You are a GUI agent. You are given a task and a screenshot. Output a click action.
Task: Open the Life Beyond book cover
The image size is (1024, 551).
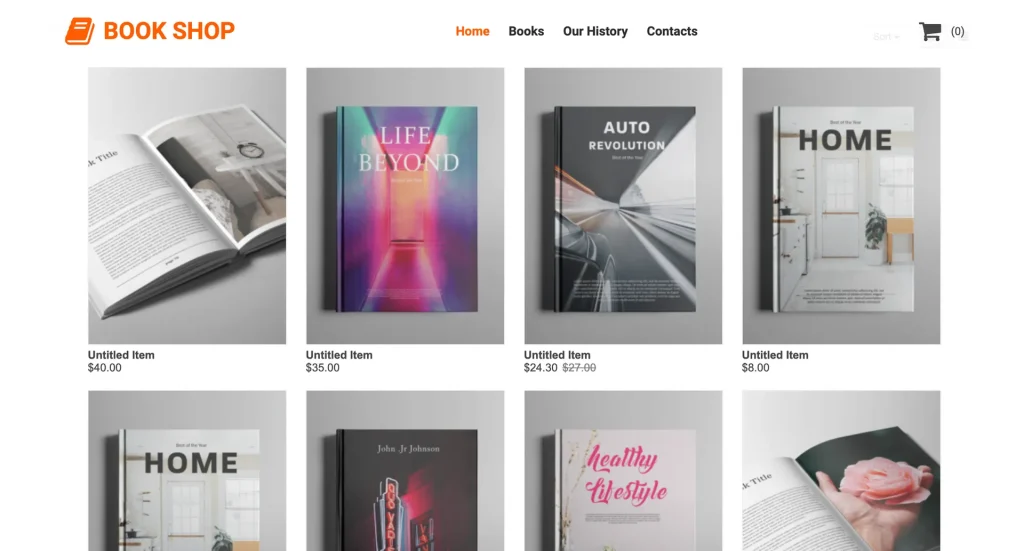click(405, 206)
